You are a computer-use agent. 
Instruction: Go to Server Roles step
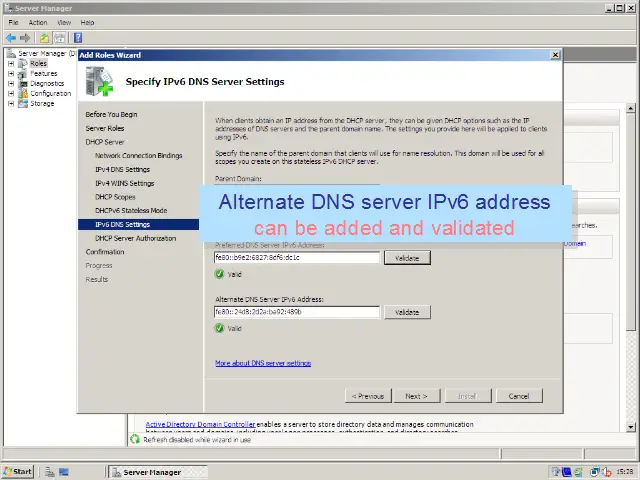coord(105,129)
